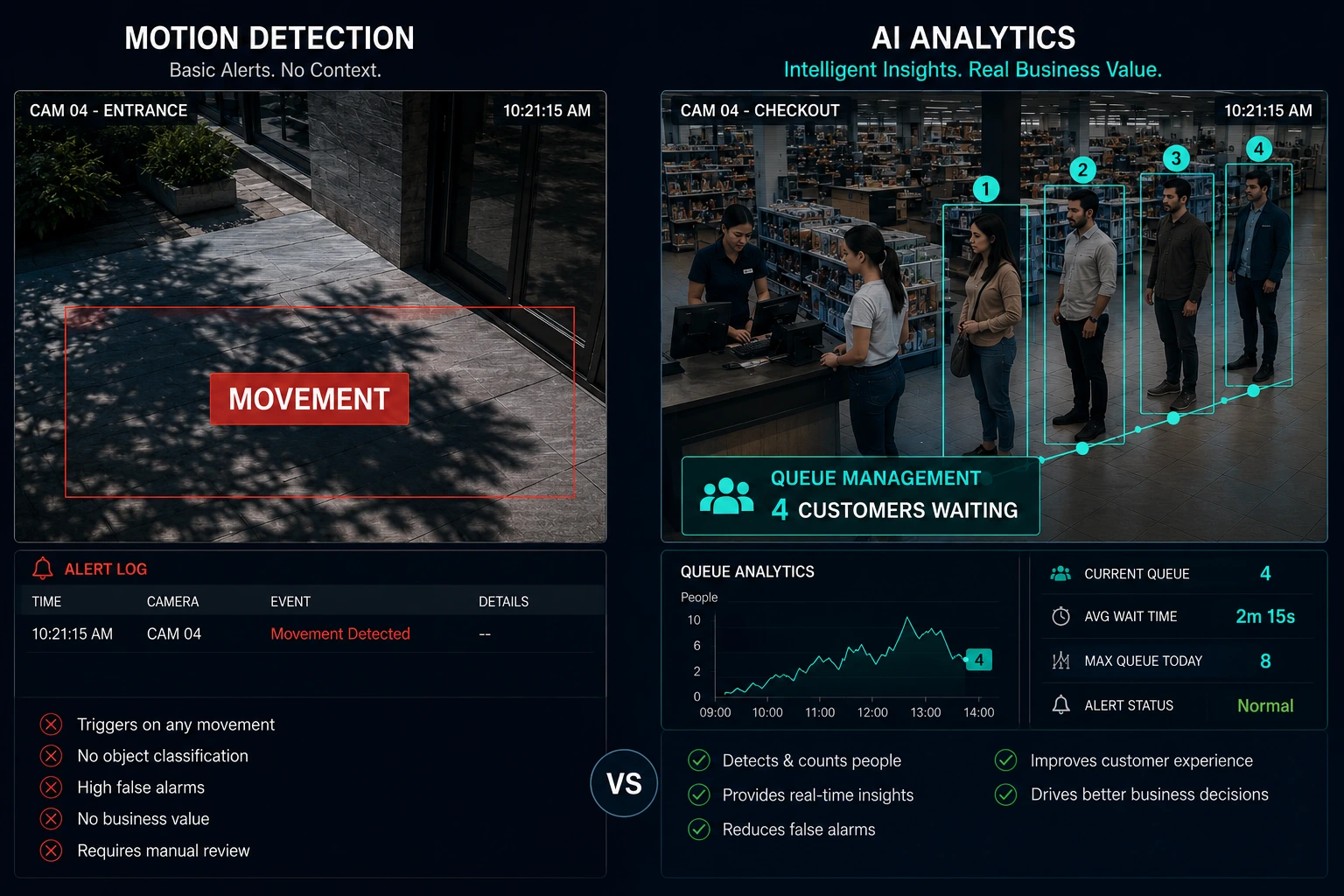Click the 12:00 chart axis label

coord(872,712)
